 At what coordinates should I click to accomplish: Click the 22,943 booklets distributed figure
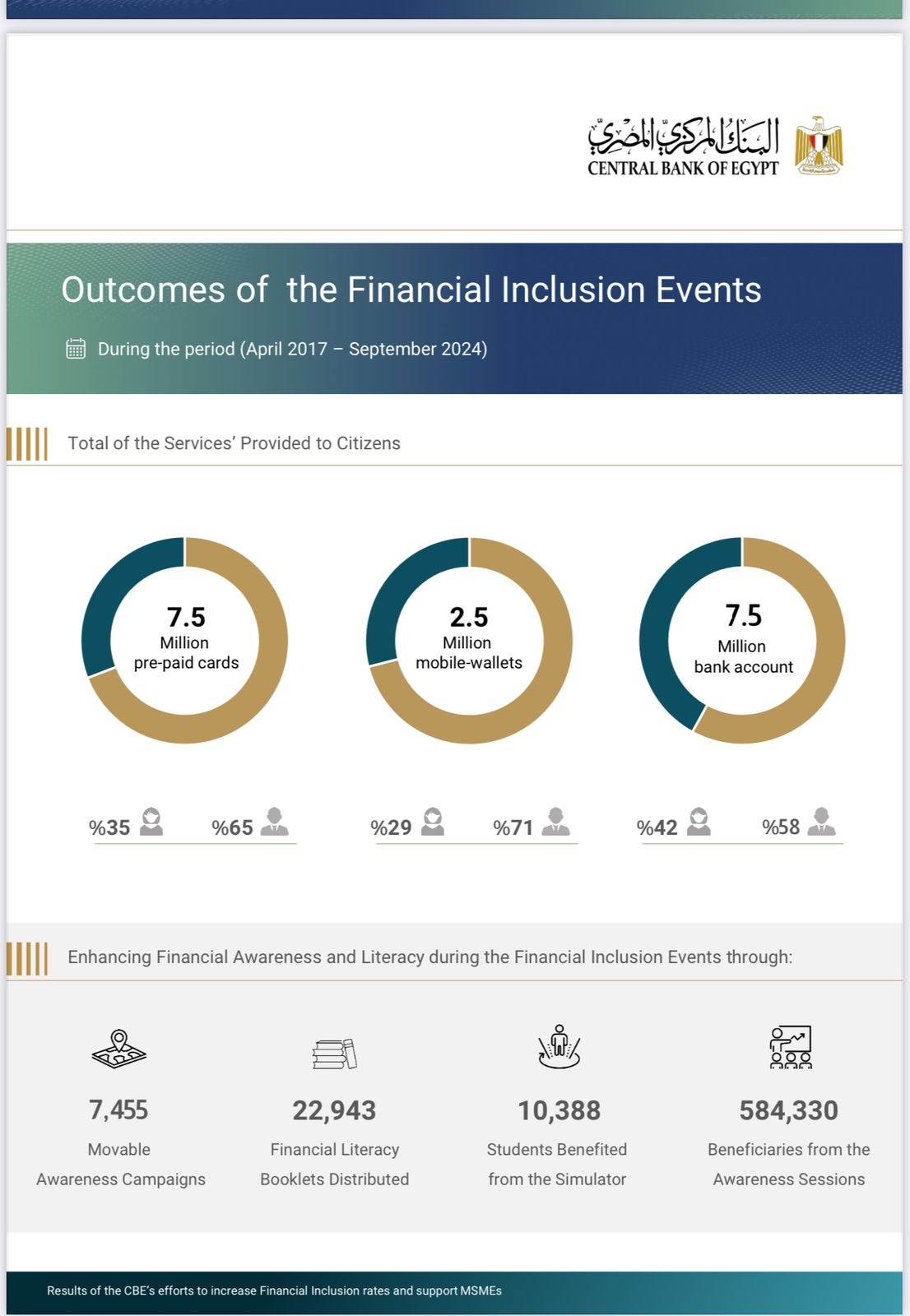334,1110
